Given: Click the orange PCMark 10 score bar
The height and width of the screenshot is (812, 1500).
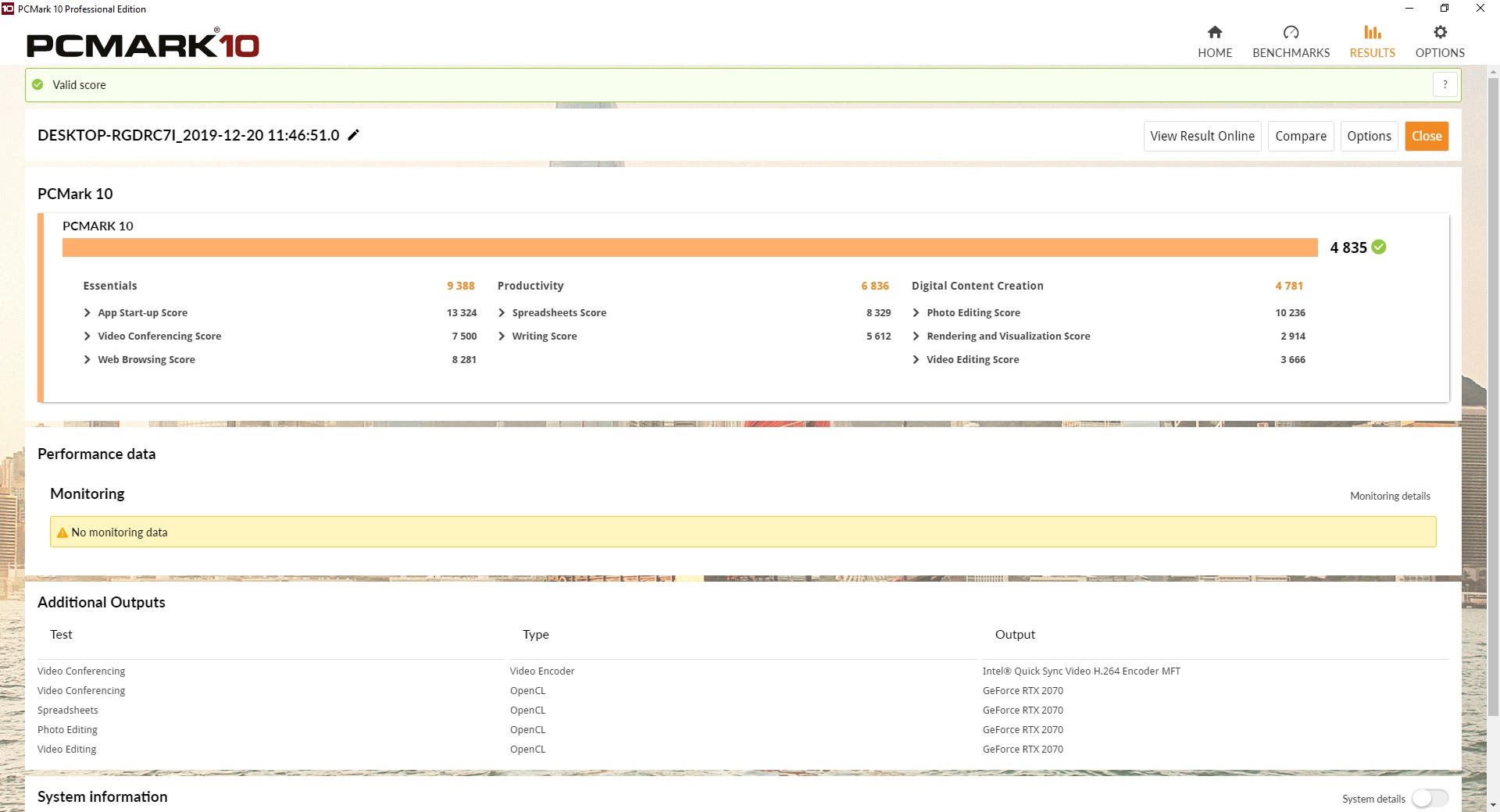Looking at the screenshot, I should pos(690,248).
